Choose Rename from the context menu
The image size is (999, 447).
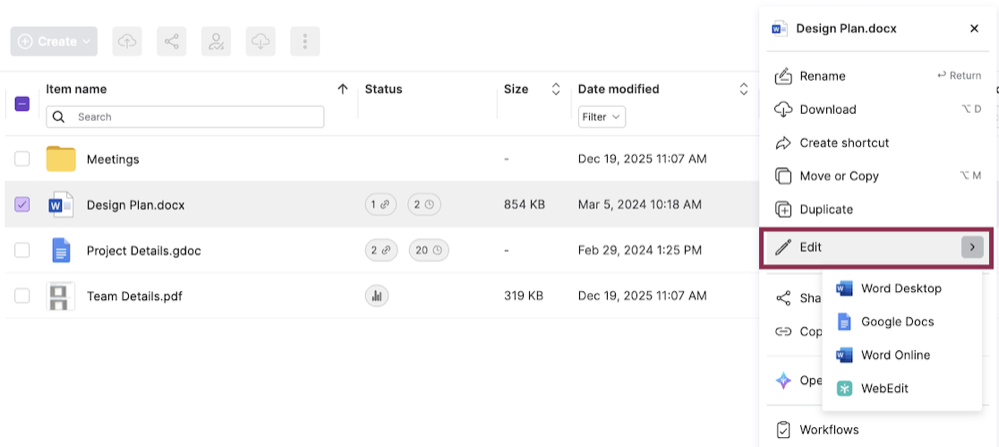pos(822,76)
